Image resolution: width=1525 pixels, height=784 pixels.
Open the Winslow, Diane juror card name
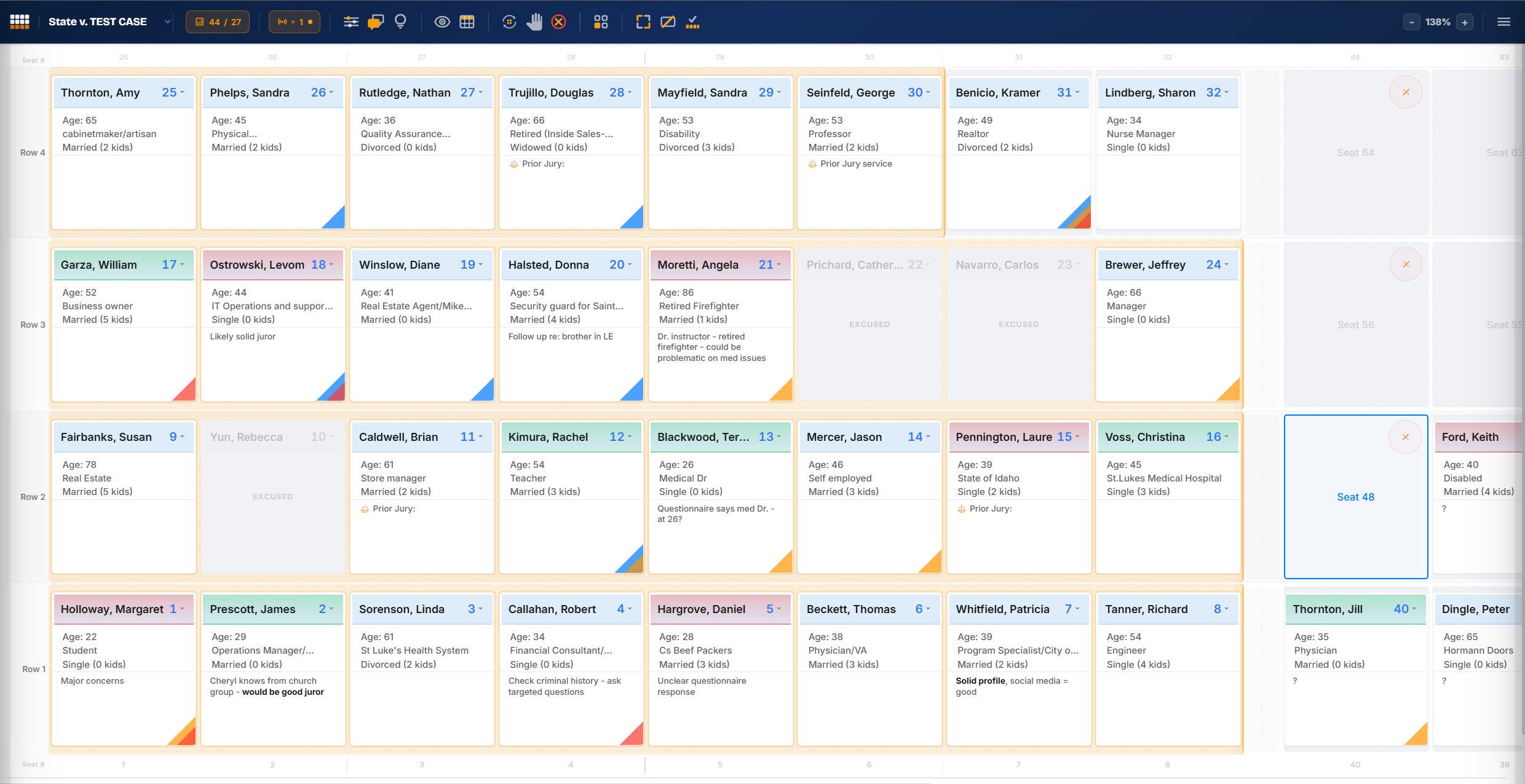tap(400, 265)
